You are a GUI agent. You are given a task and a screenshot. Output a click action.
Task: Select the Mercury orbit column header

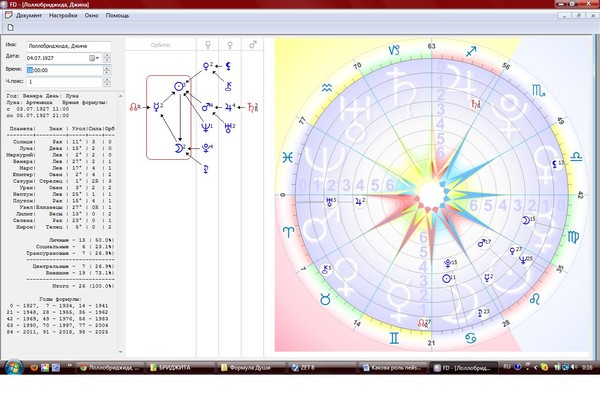coord(208,45)
